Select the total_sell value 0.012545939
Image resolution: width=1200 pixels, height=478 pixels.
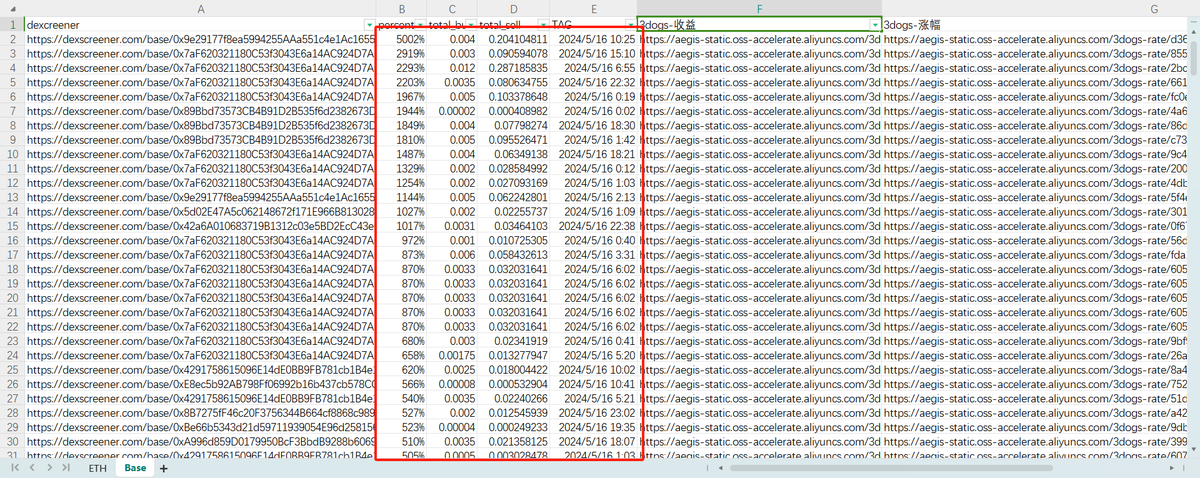(514, 413)
